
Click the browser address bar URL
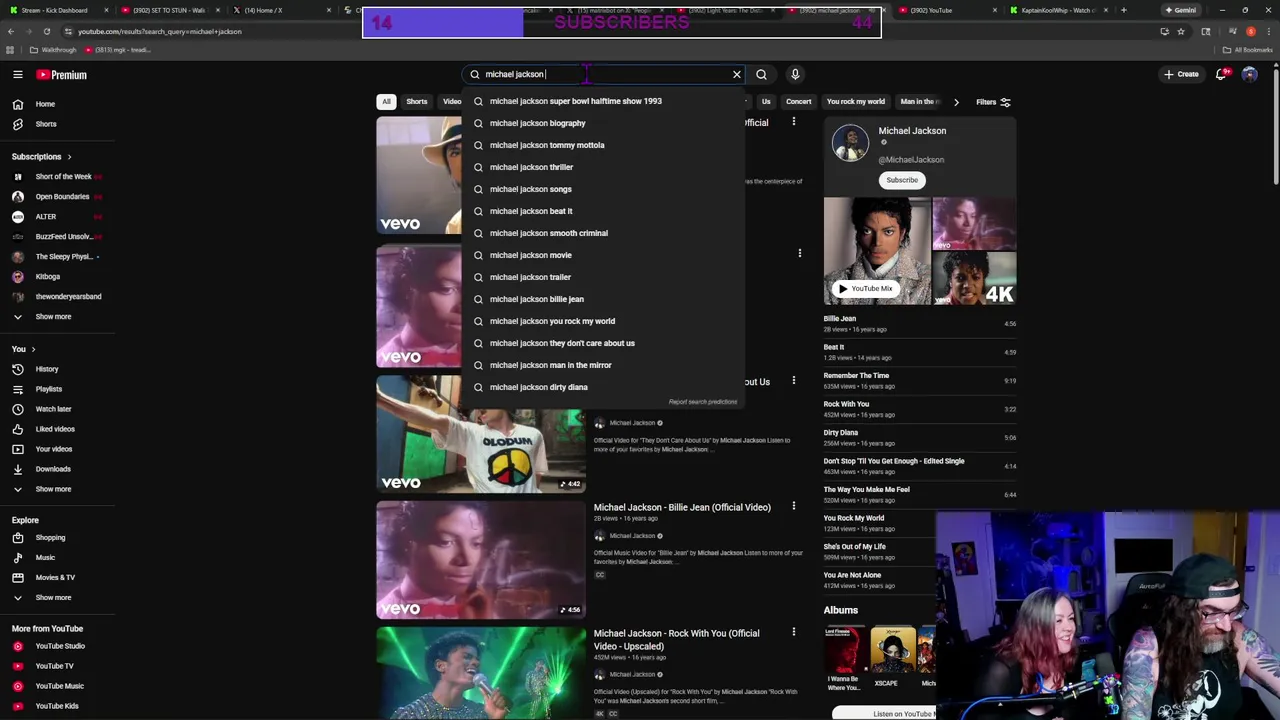pyautogui.click(x=160, y=31)
